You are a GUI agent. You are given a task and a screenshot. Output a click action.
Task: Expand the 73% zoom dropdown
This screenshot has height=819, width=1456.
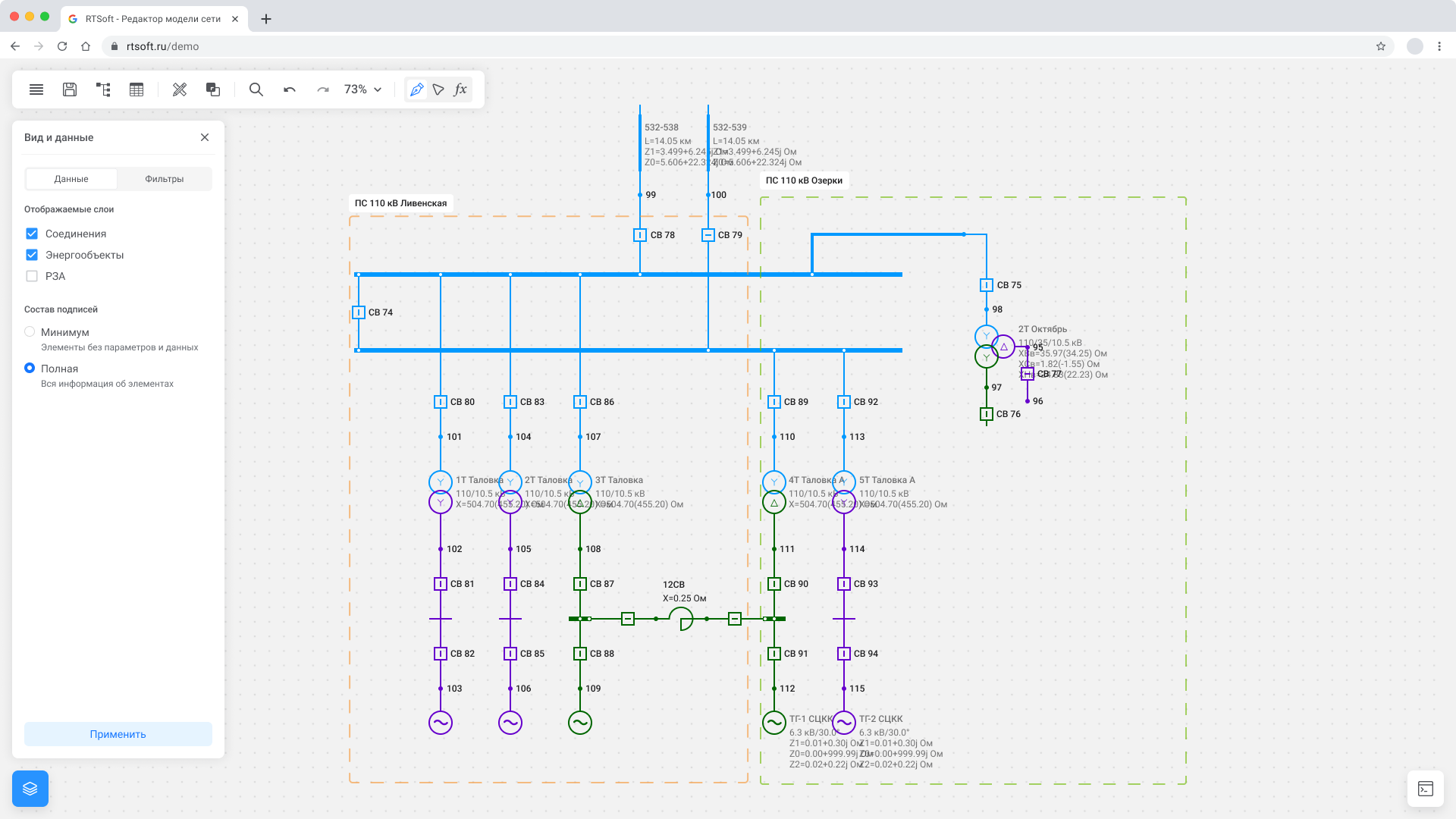pos(363,89)
